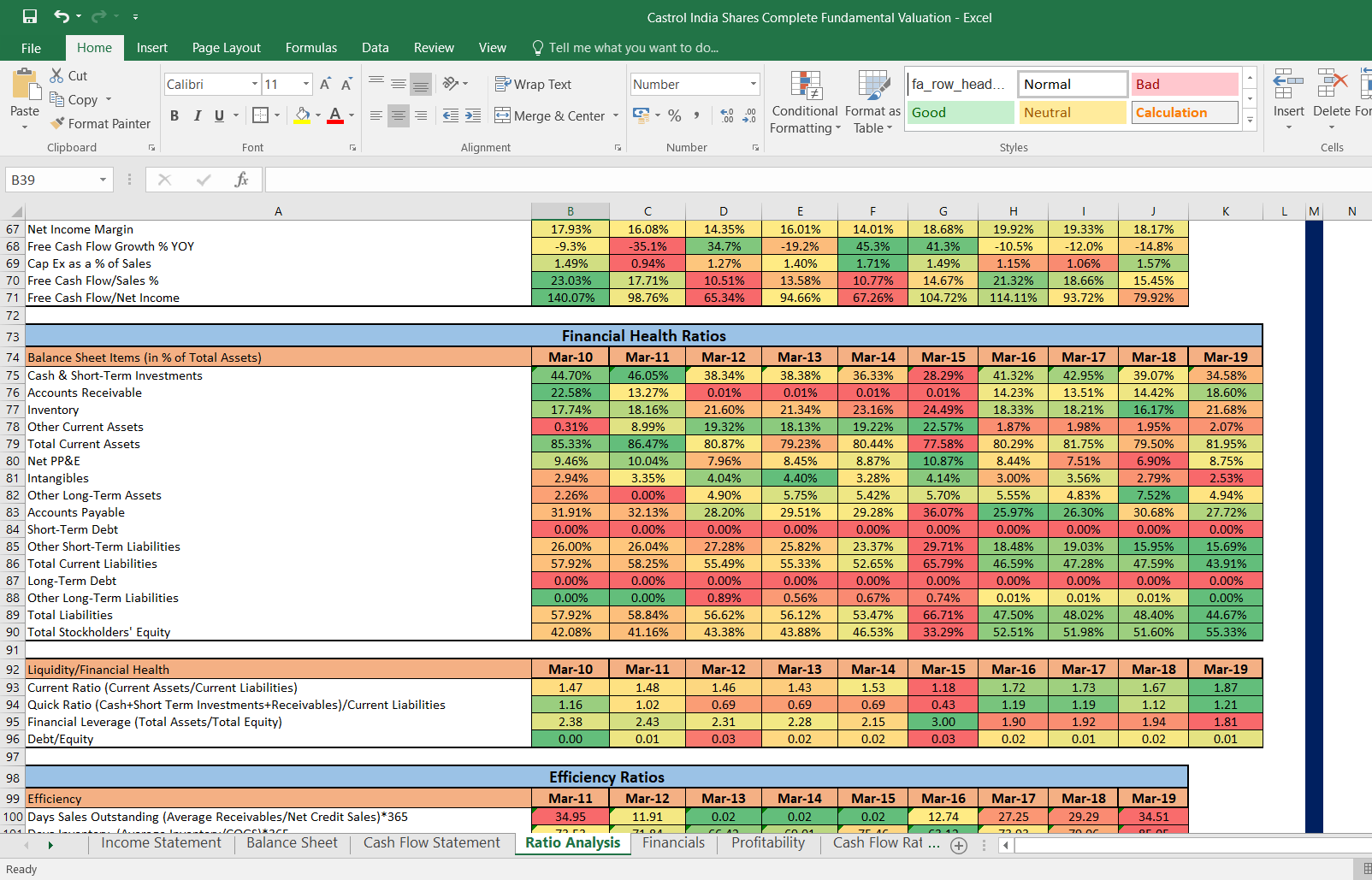Open the Alignment dialog launcher
The image size is (1372, 880).
(x=618, y=148)
